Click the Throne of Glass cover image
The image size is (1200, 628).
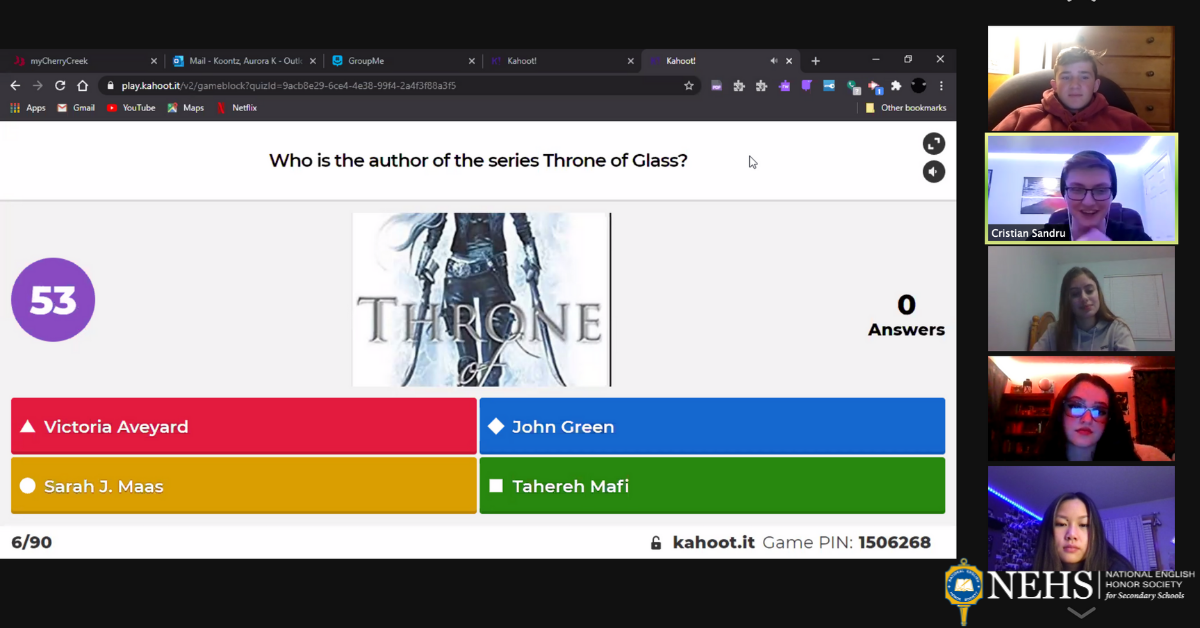pyautogui.click(x=481, y=299)
